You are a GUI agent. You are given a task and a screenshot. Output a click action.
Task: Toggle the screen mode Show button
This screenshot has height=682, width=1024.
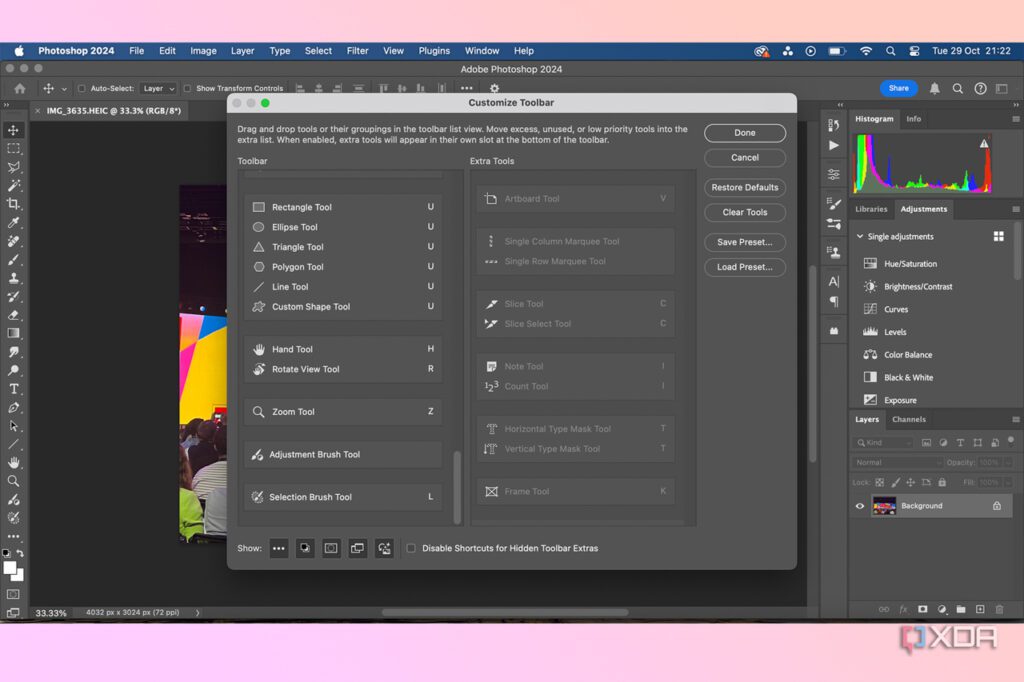357,548
